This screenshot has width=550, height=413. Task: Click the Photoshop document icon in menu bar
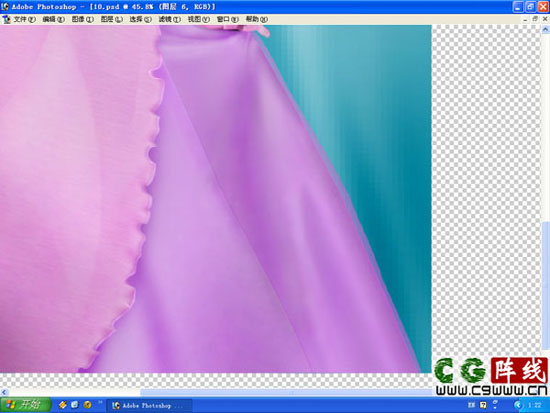coord(6,19)
